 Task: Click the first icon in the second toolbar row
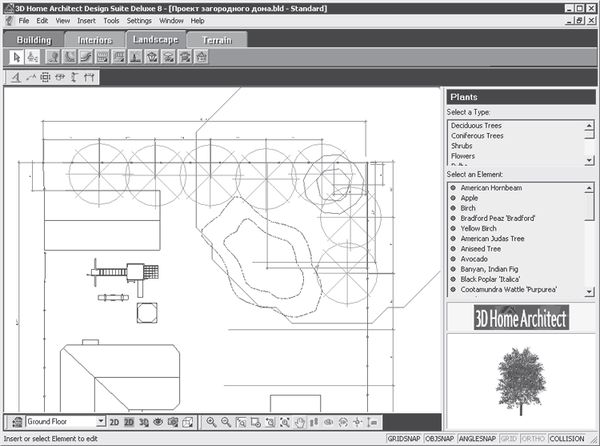15,77
